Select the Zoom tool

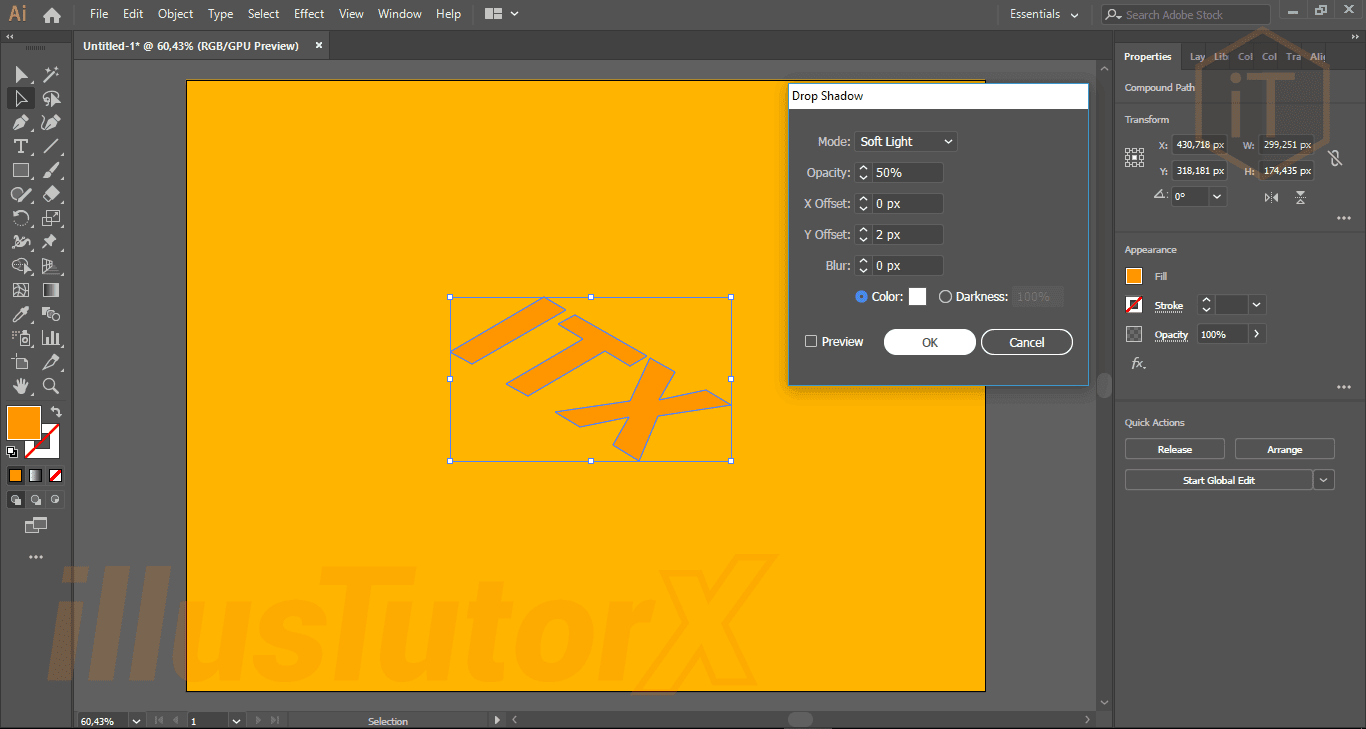click(51, 386)
